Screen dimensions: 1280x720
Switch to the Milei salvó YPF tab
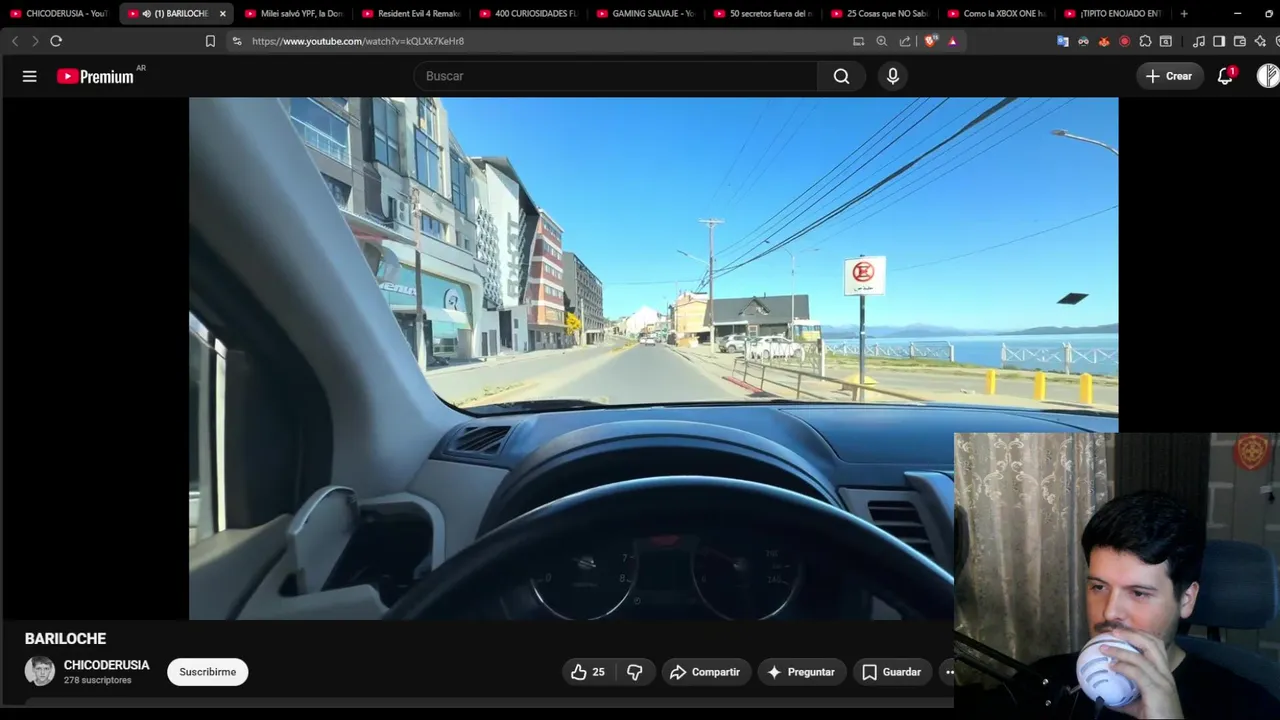pyautogui.click(x=294, y=14)
